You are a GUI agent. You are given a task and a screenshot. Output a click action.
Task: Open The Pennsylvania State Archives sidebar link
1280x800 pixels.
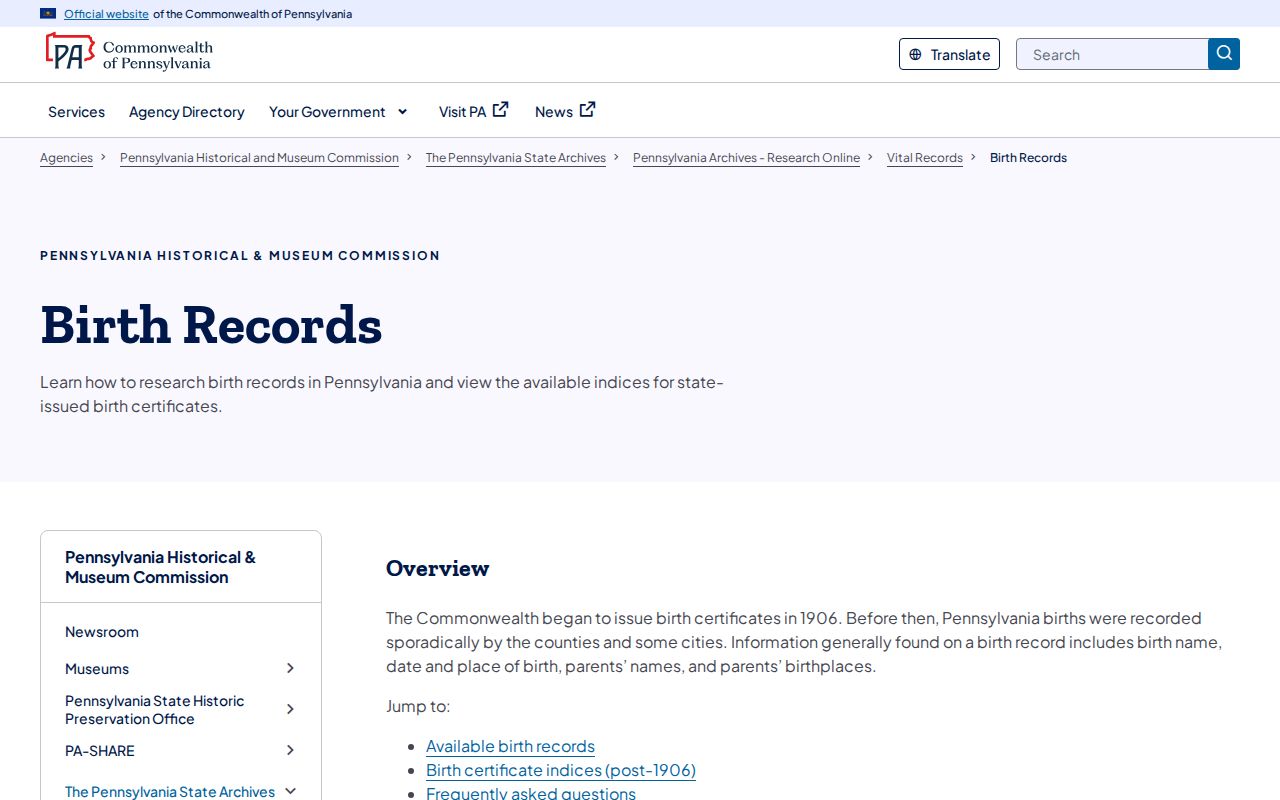(x=170, y=791)
